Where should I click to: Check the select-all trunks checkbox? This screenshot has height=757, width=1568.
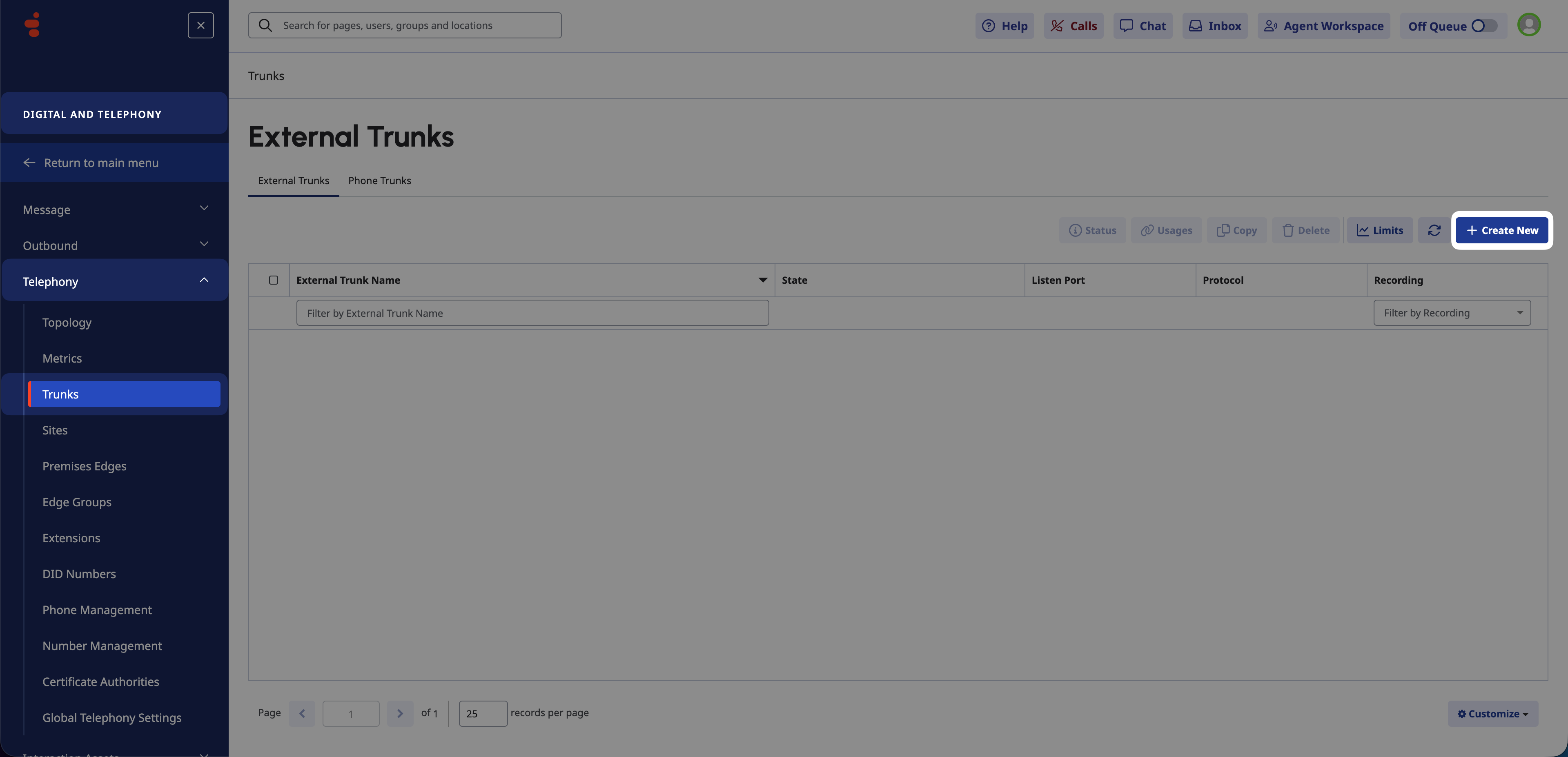pyautogui.click(x=273, y=281)
